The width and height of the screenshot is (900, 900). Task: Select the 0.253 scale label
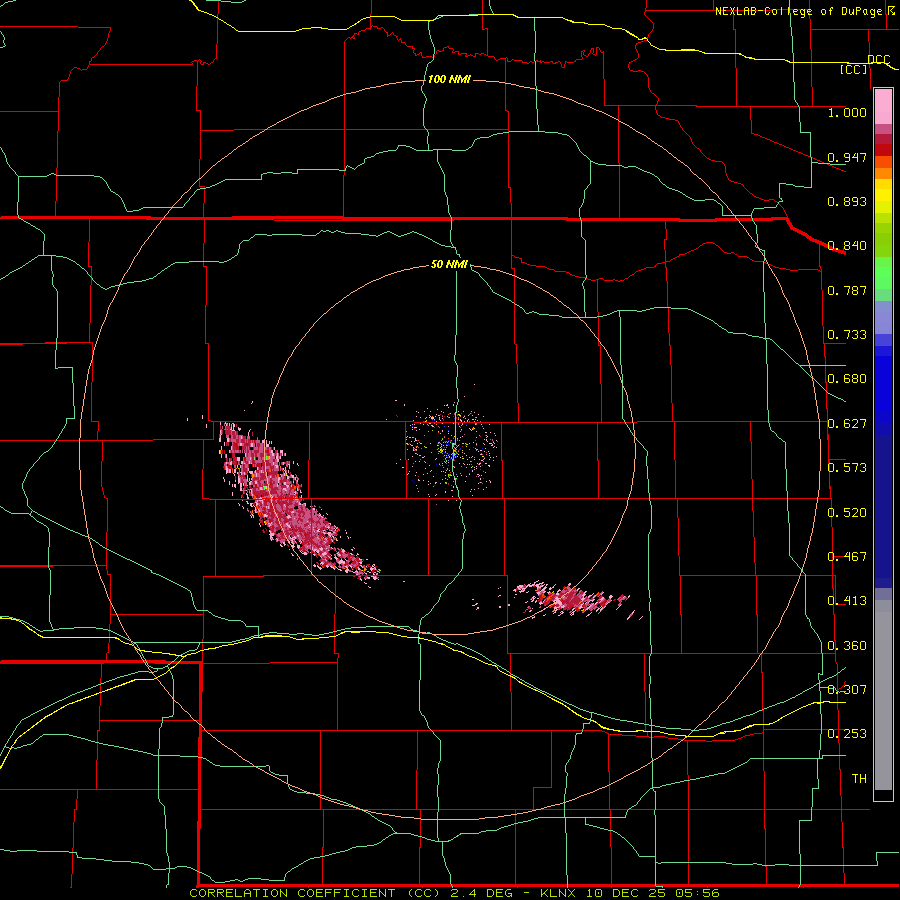coord(847,734)
